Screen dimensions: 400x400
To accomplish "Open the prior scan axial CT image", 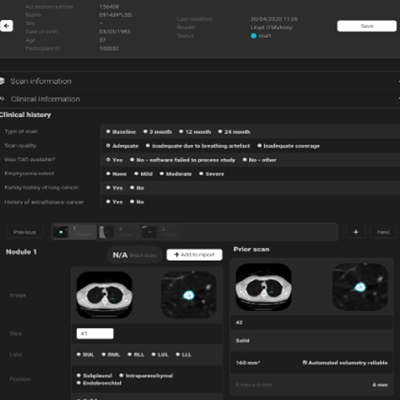I will tap(264, 287).
